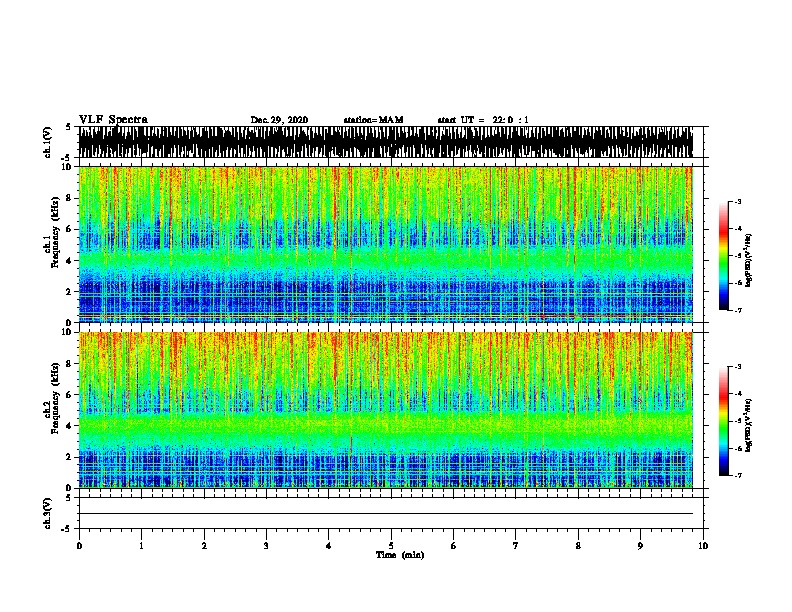This screenshot has height=612, width=792.
Task: Click the color scale bar beside ch.1 spectrogram
Action: tap(724, 256)
